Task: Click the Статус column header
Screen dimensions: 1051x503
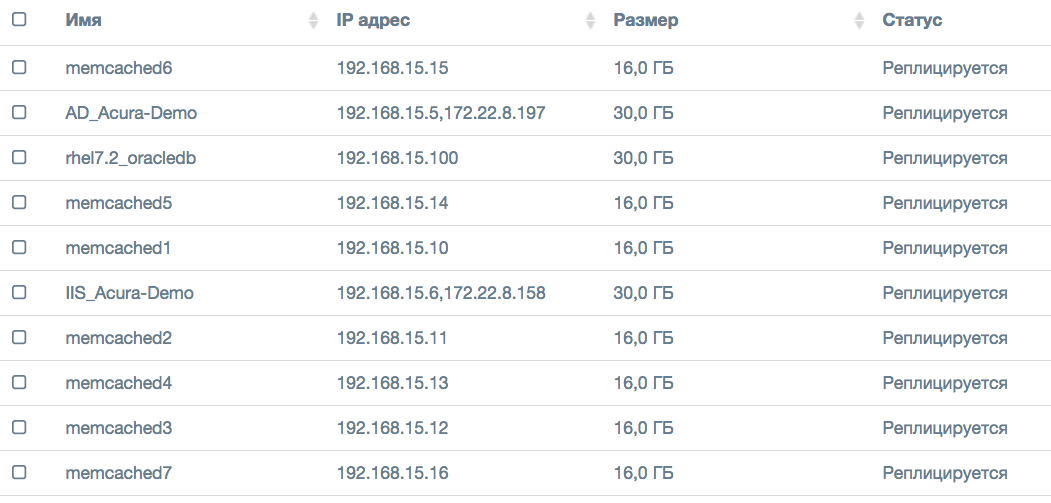Action: 912,20
